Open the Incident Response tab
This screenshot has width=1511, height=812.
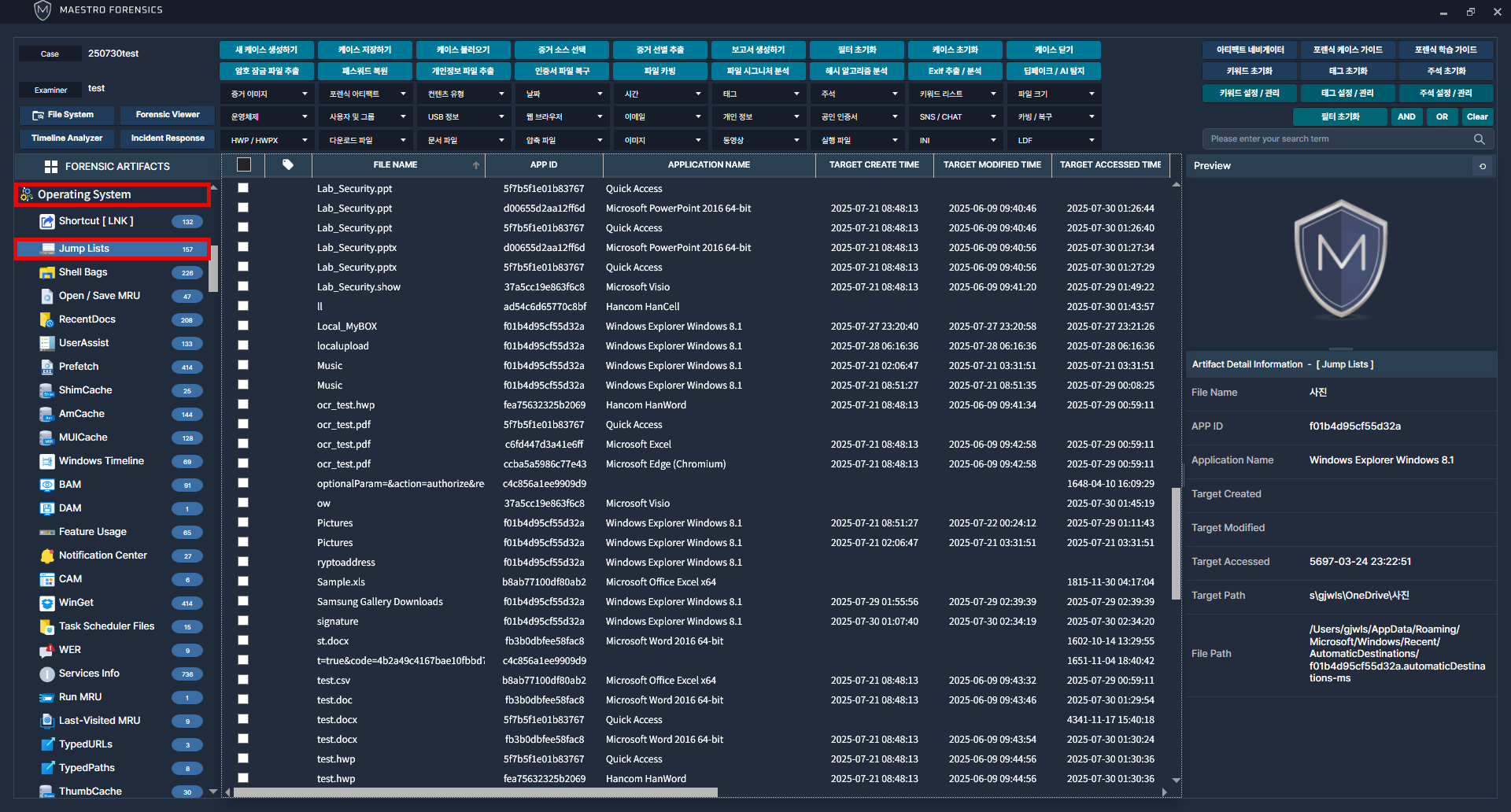click(x=168, y=138)
